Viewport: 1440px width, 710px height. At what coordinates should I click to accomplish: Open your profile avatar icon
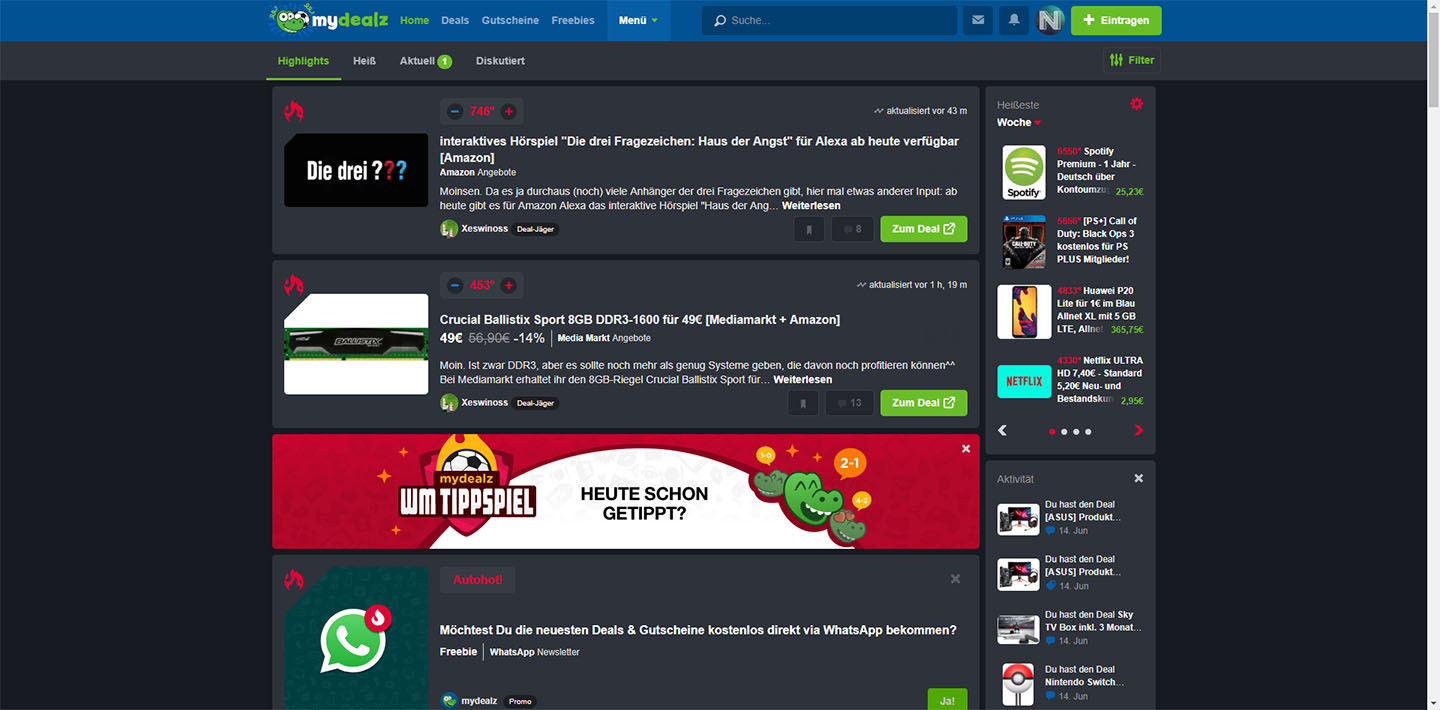coord(1050,20)
